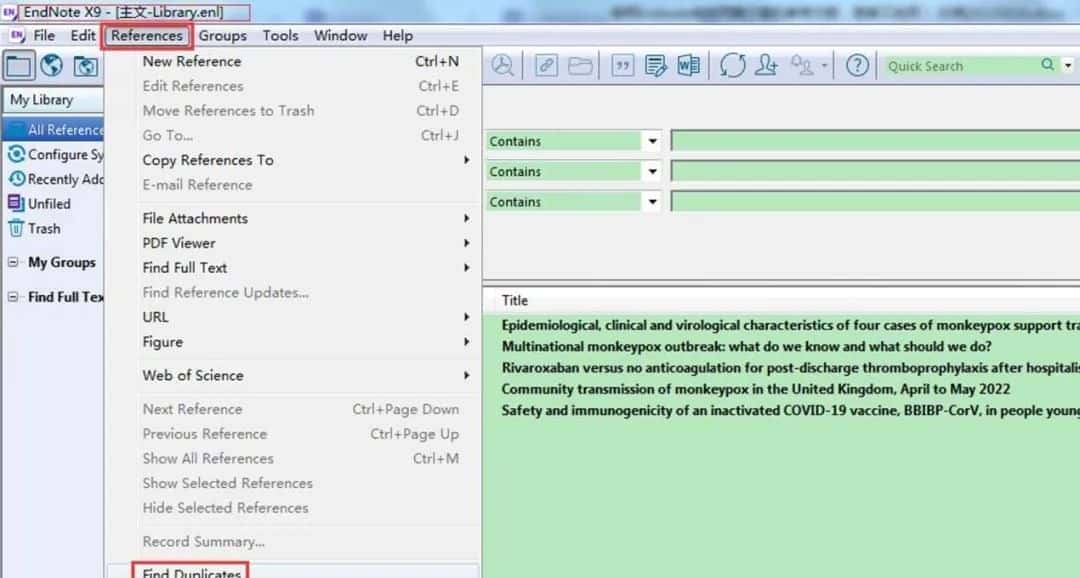Image resolution: width=1080 pixels, height=578 pixels.
Task: Select the Trash item in sidebar
Action: [x=44, y=229]
